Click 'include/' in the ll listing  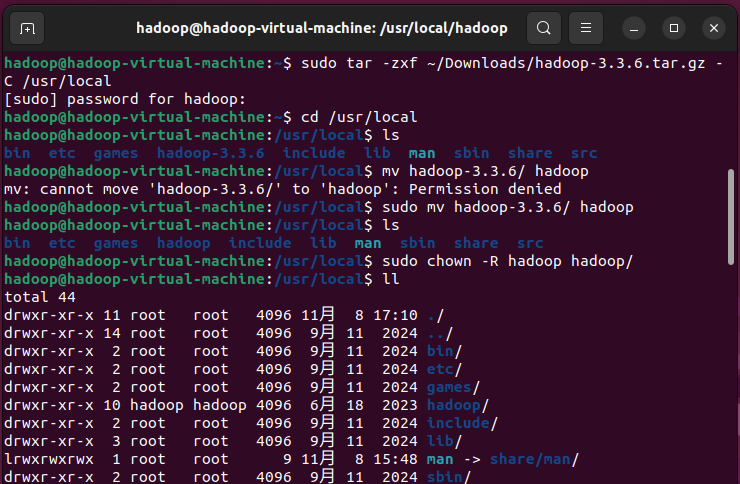(462, 423)
